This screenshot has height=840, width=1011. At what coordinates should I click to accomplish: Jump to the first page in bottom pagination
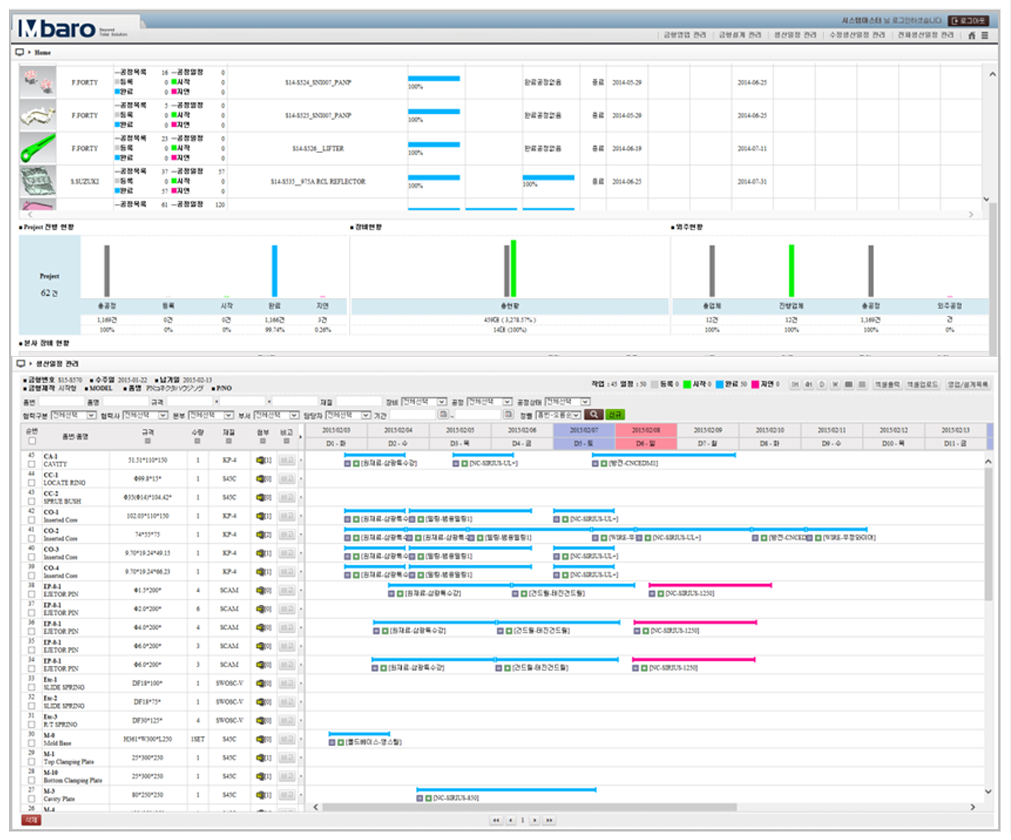(494, 820)
